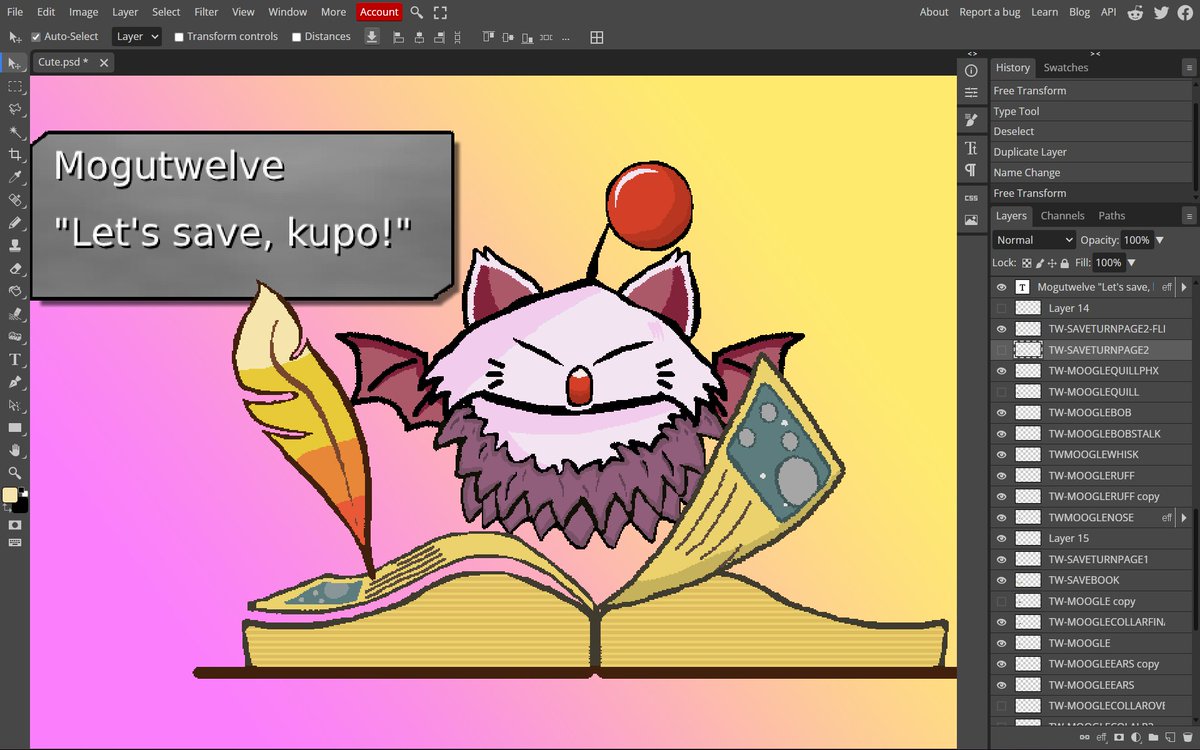Expand effects of Mogutwelve text layer
Viewport: 1200px width, 750px height.
point(1185,287)
